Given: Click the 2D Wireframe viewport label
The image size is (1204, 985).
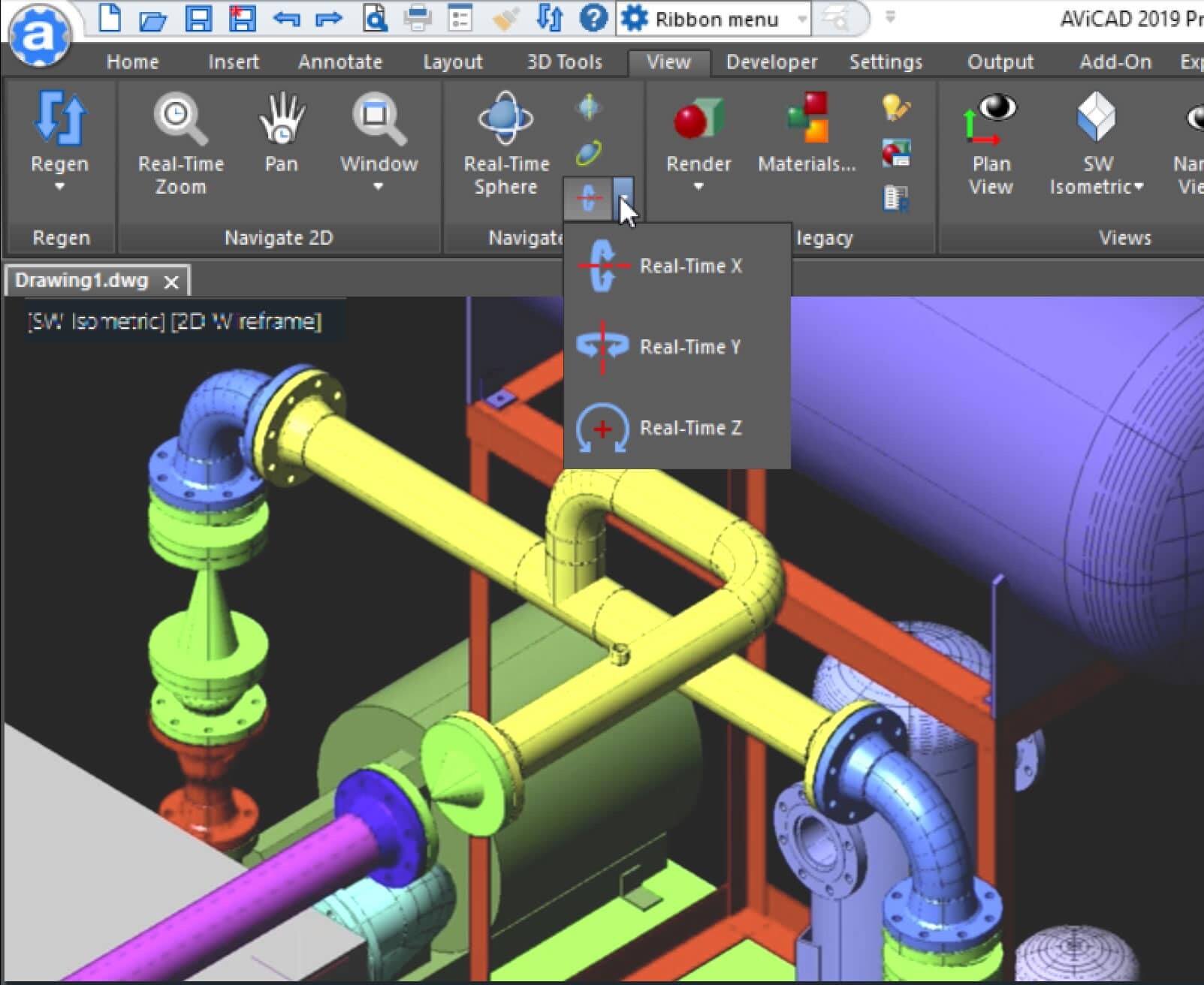Looking at the screenshot, I should (246, 322).
